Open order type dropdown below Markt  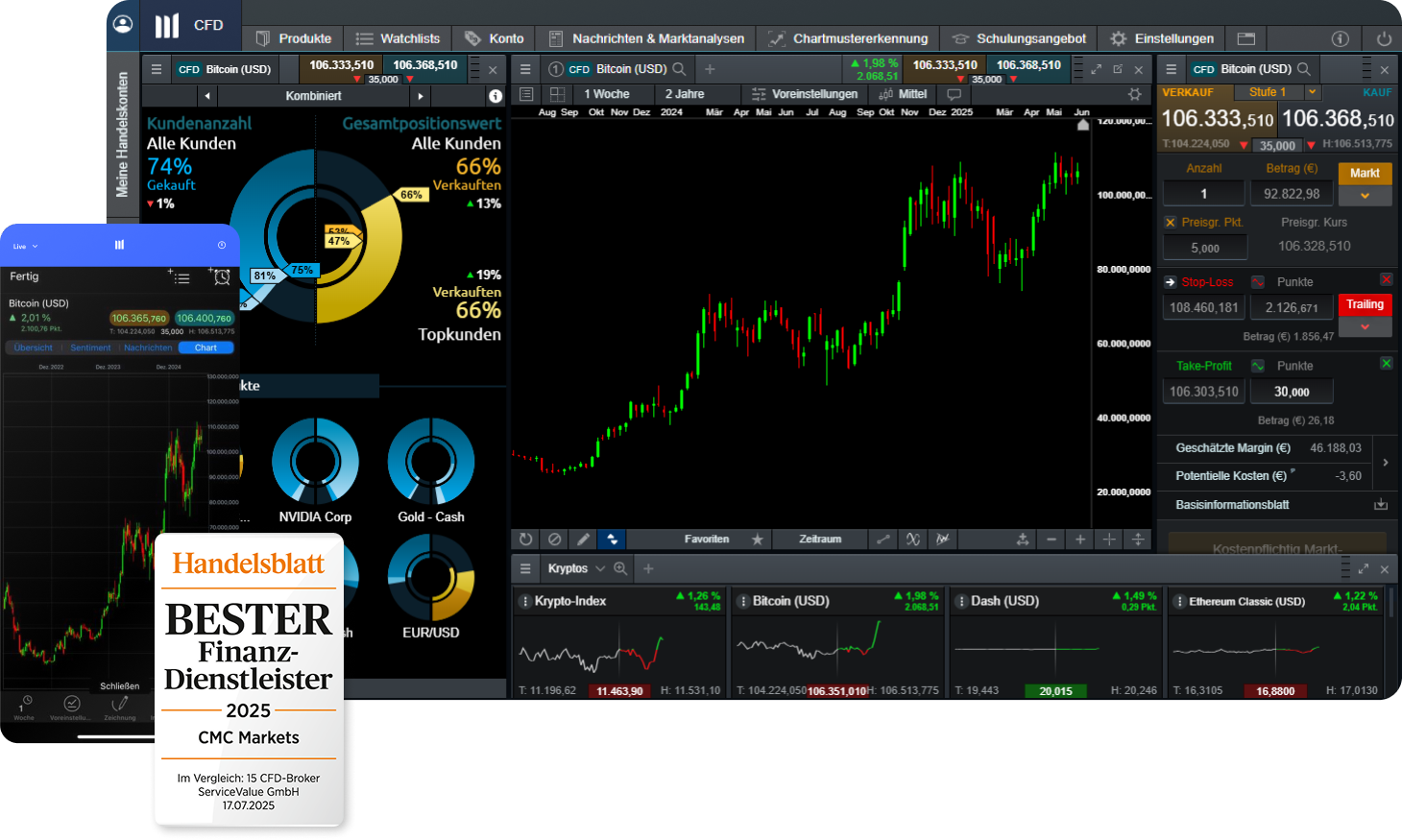point(1365,196)
